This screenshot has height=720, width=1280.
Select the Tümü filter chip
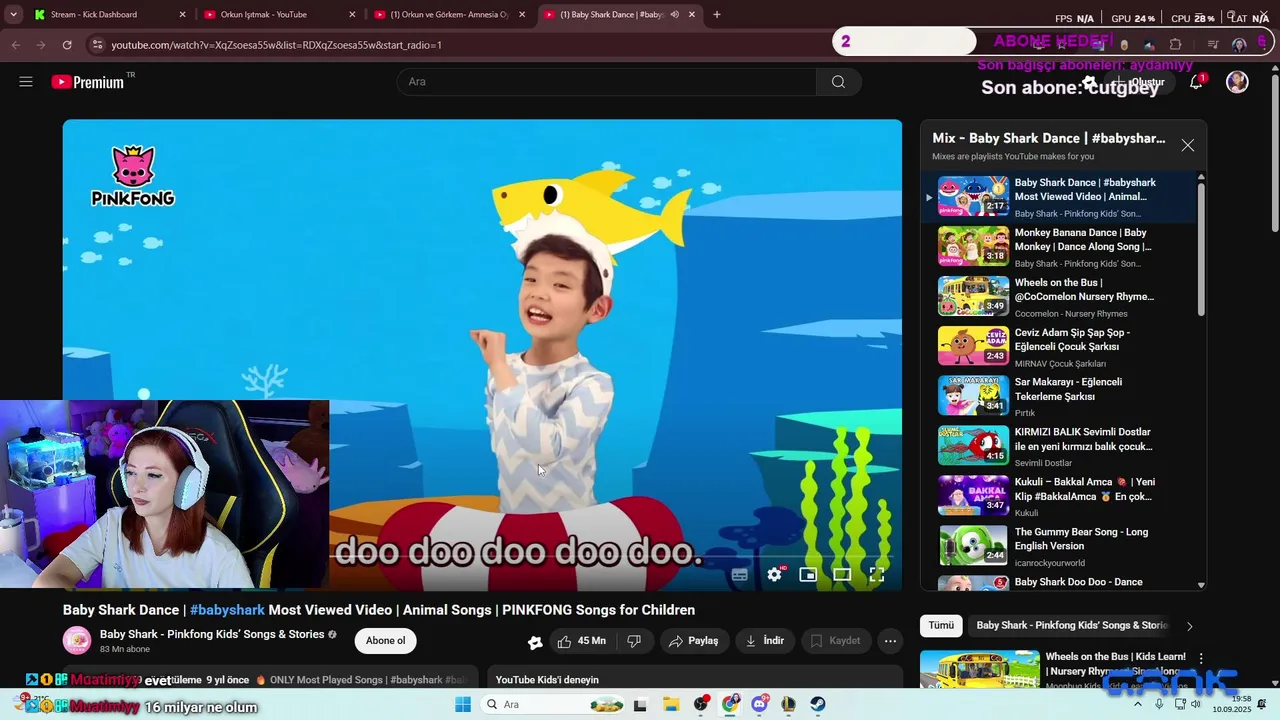click(941, 625)
